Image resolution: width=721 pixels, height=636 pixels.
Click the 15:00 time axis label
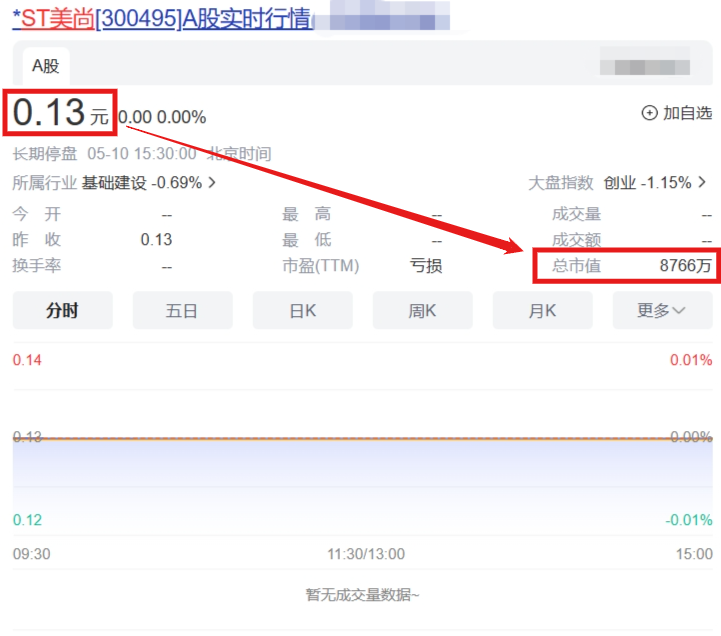694,554
